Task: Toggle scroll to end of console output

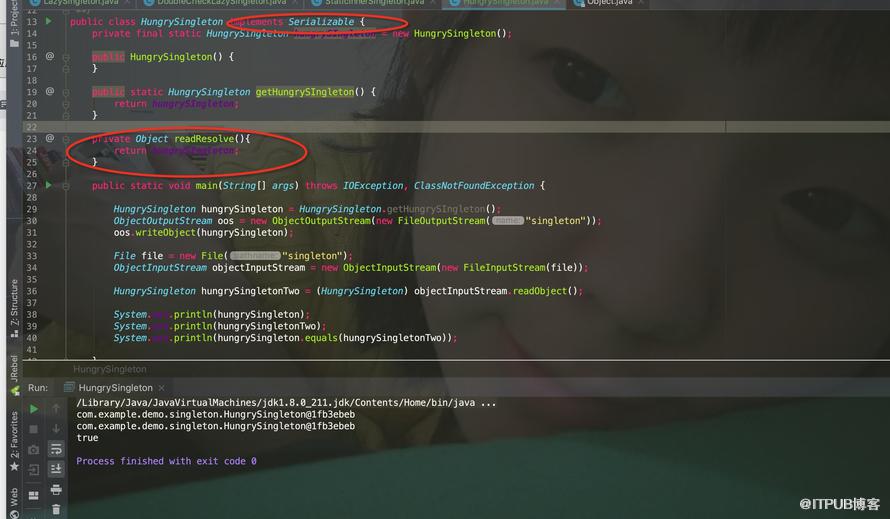Action: (x=56, y=469)
